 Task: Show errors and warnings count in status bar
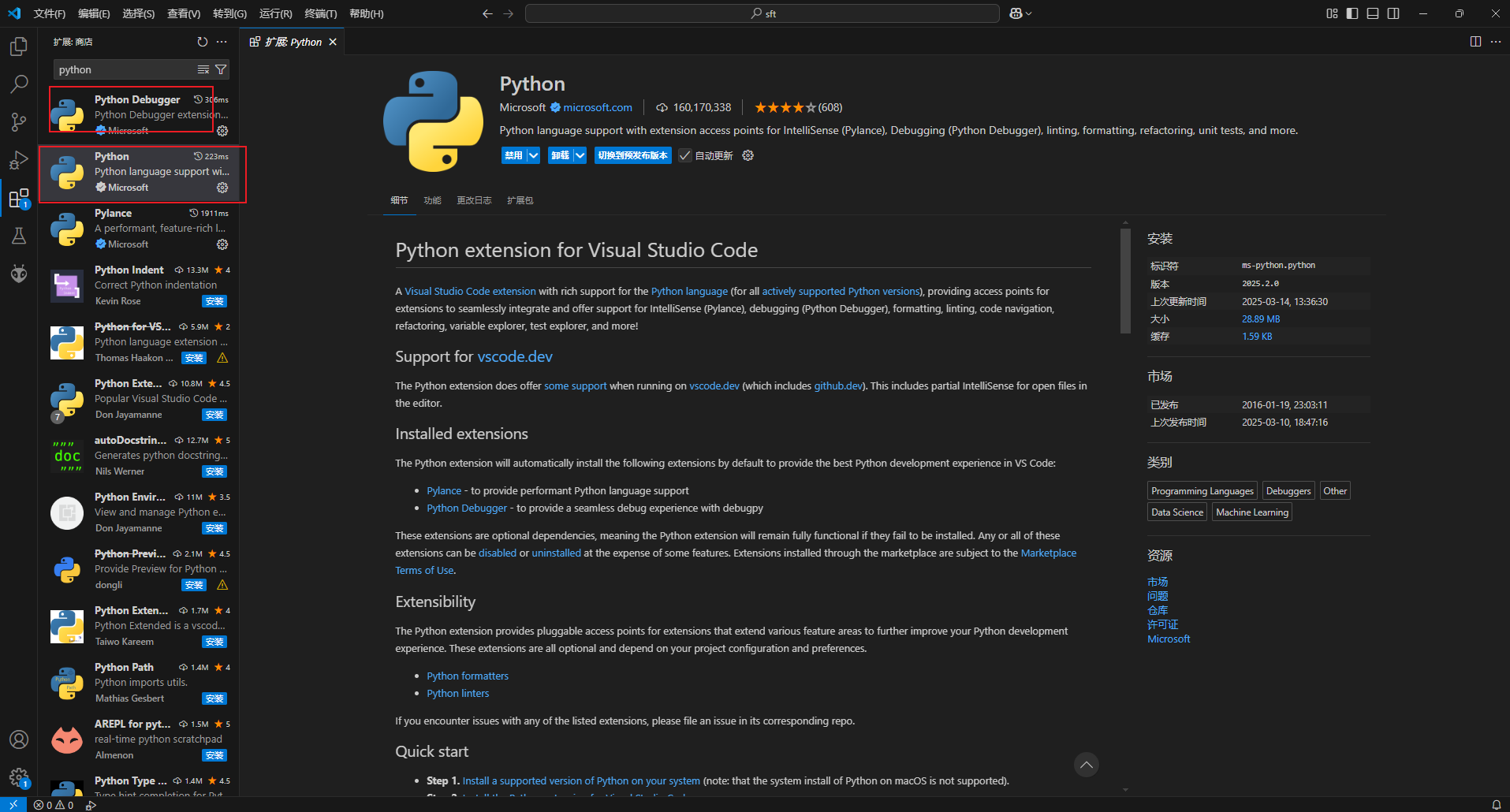pyautogui.click(x=54, y=805)
